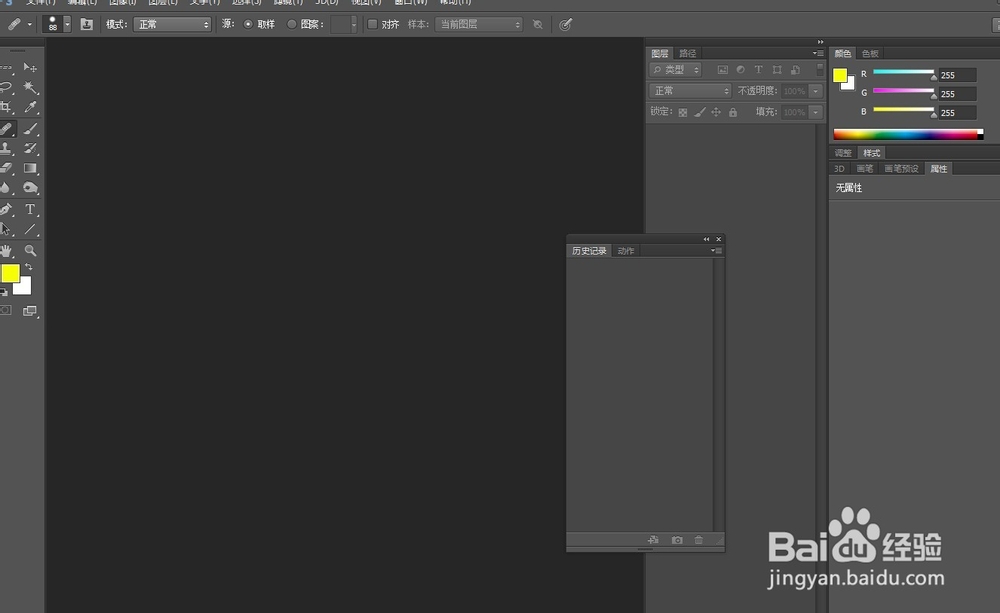Click the toolbox foreground yellow color swatch
The image size is (1000, 613).
click(x=10, y=272)
